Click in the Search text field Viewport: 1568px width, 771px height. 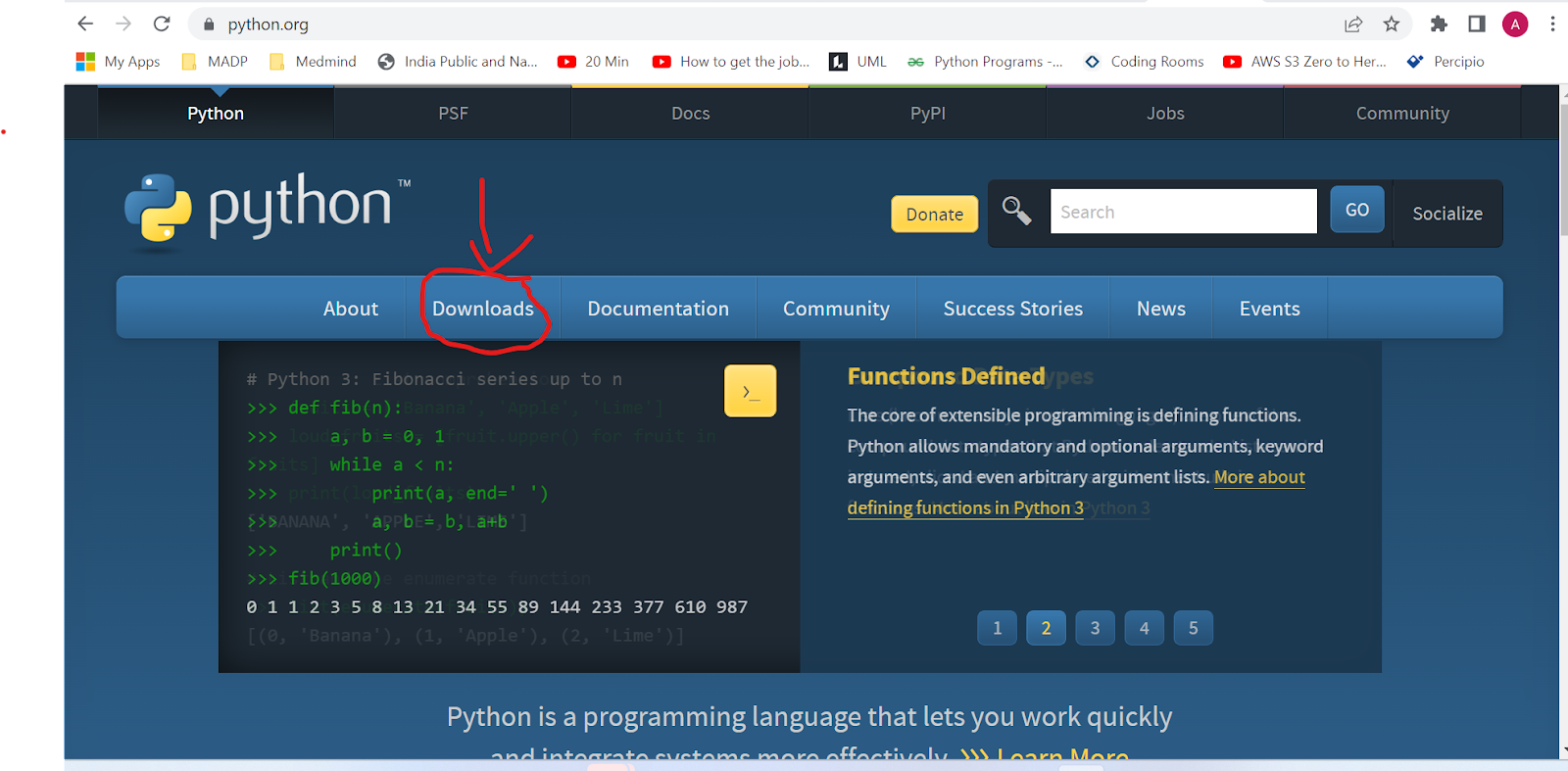pos(1184,212)
